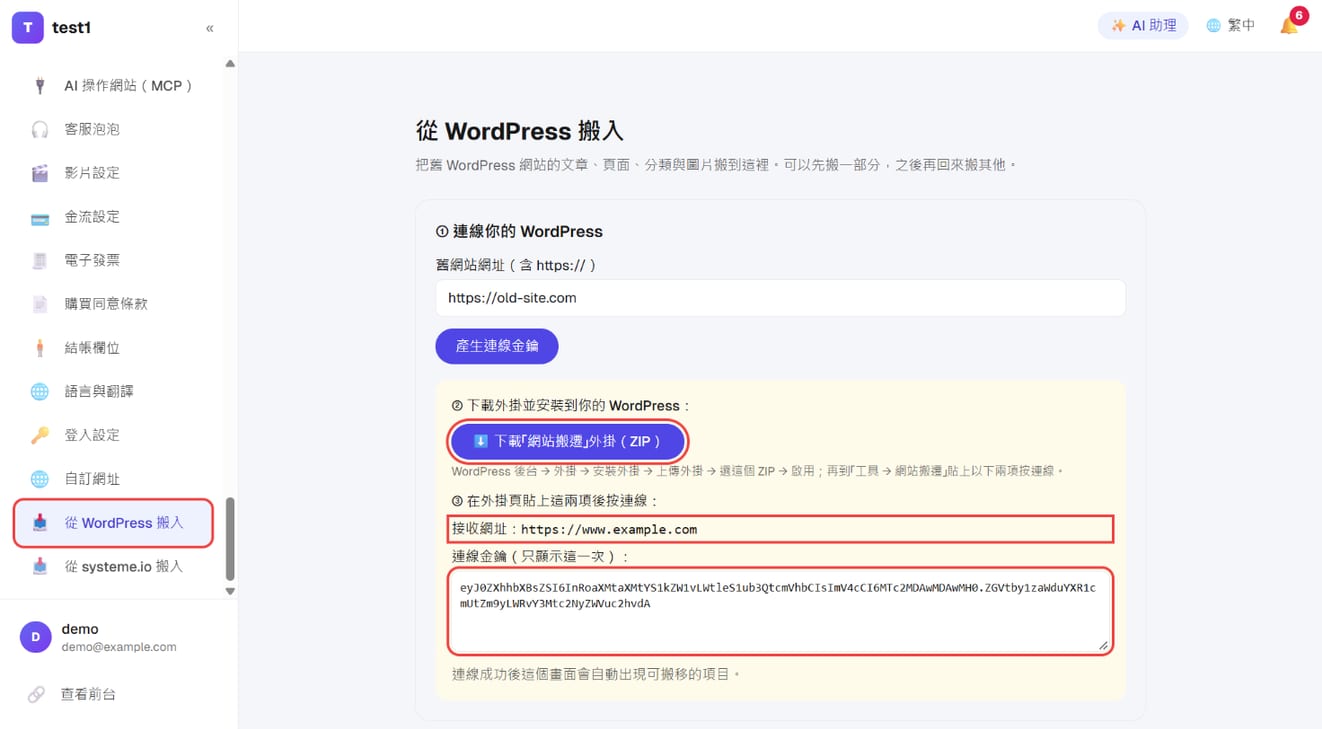1322x729 pixels.
Task: Open the 繁中 language switcher
Action: pyautogui.click(x=1230, y=26)
